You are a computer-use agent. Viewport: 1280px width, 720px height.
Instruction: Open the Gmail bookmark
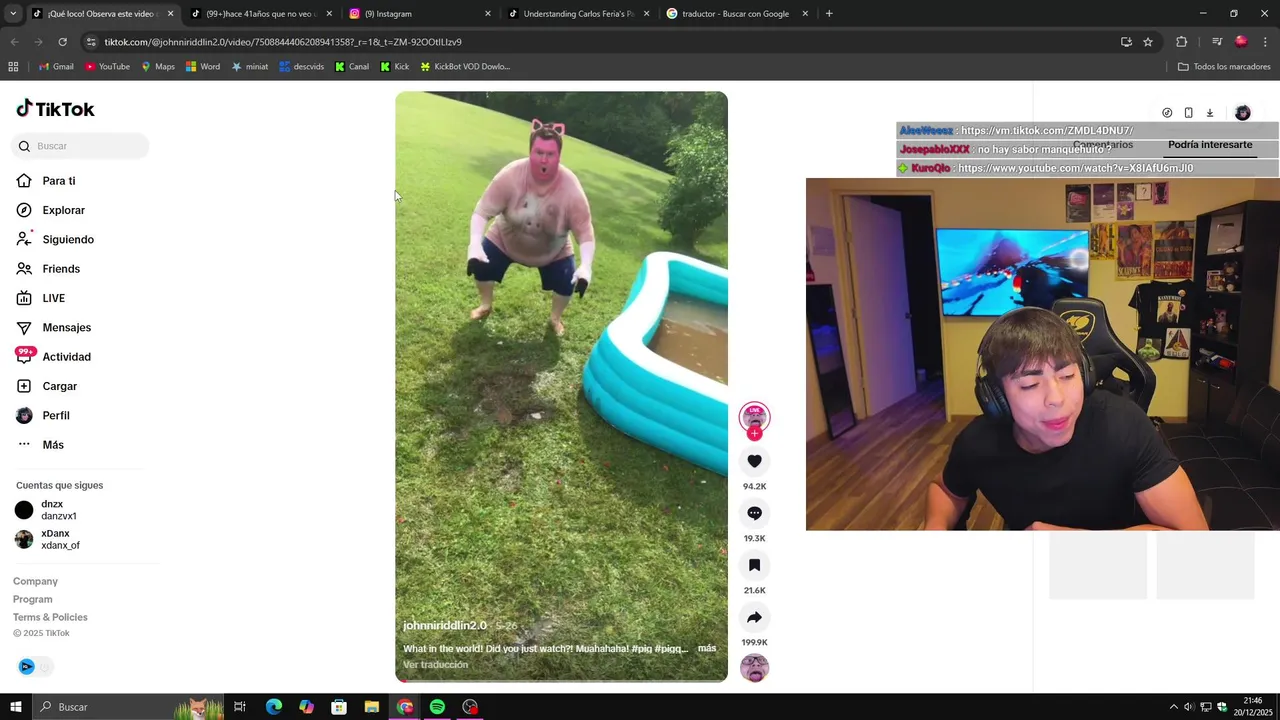pyautogui.click(x=56, y=67)
